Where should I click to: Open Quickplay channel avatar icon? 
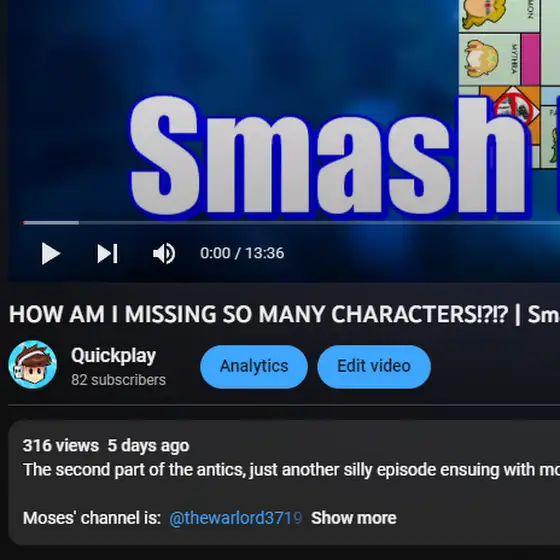tap(32, 365)
